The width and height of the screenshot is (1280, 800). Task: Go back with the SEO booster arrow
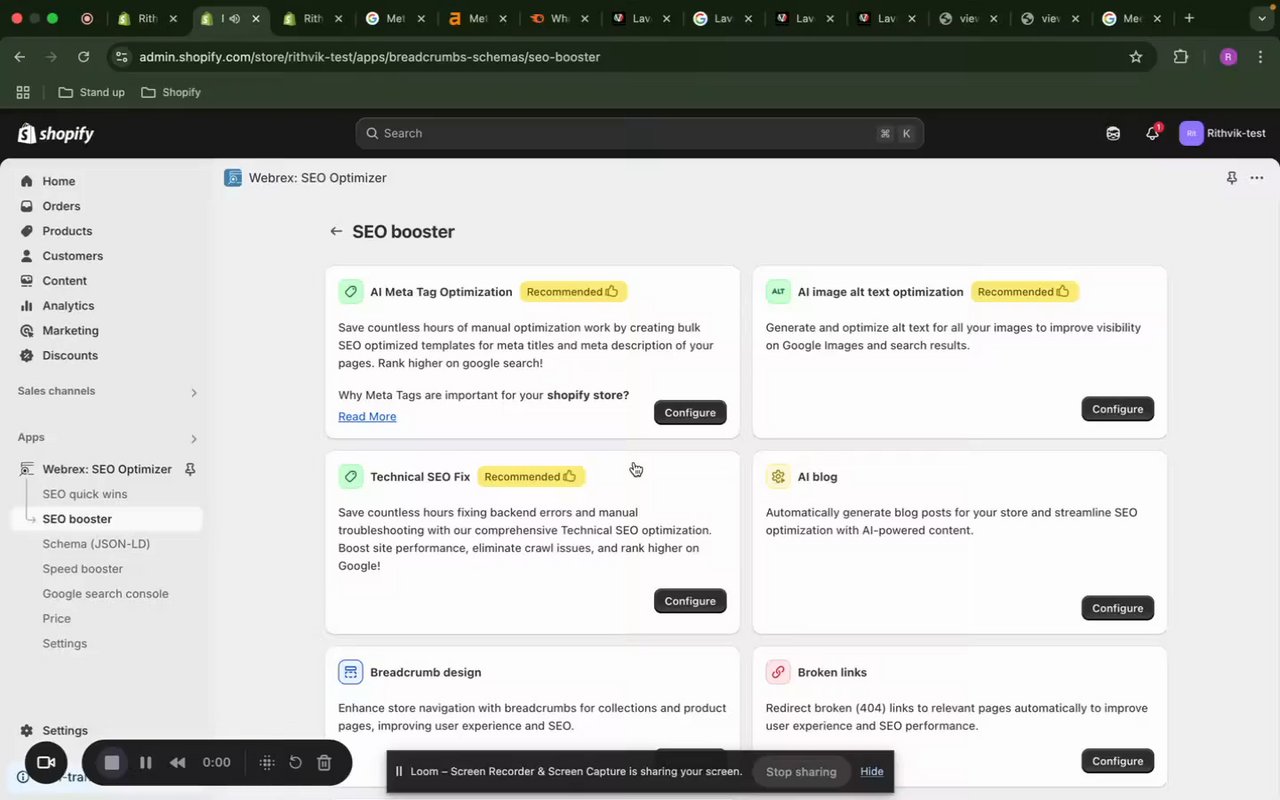[x=336, y=231]
